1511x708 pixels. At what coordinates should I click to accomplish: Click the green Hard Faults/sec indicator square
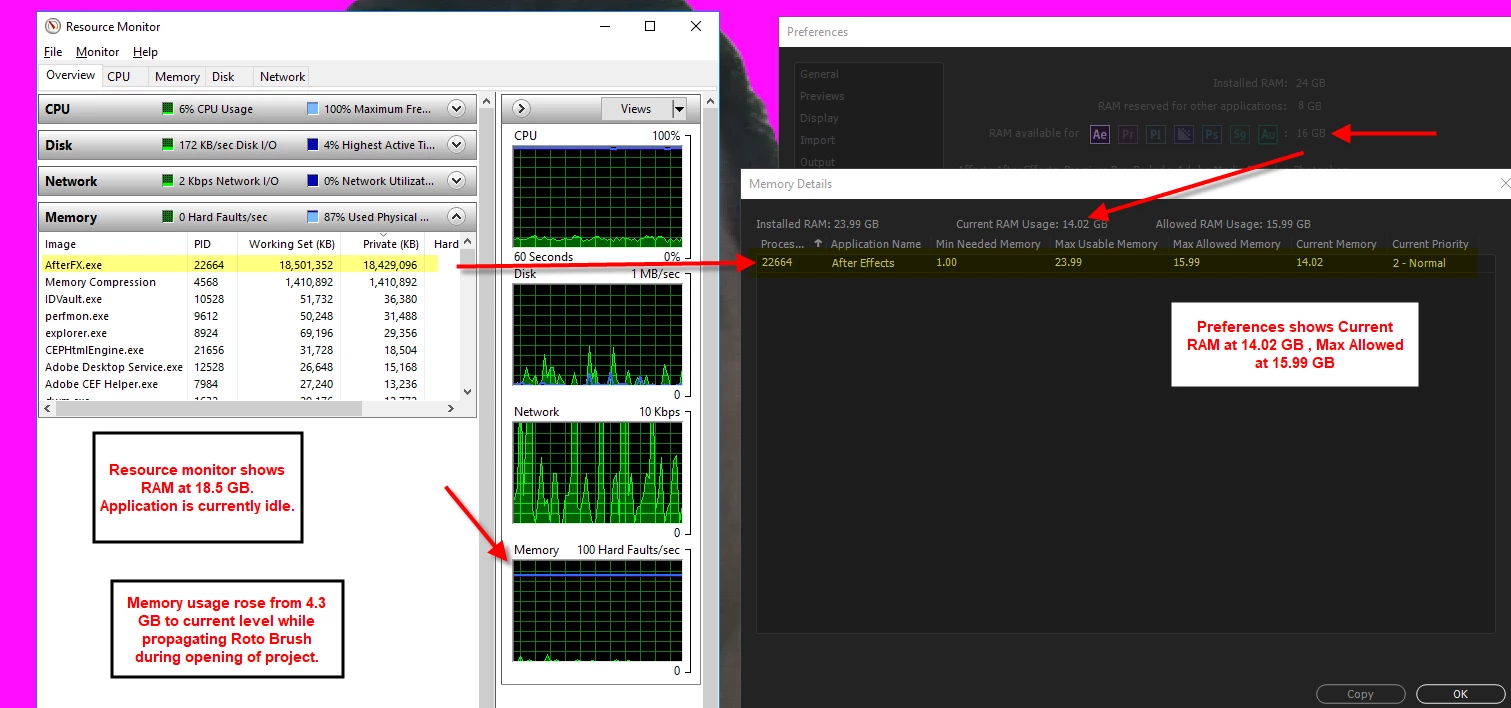[168, 217]
